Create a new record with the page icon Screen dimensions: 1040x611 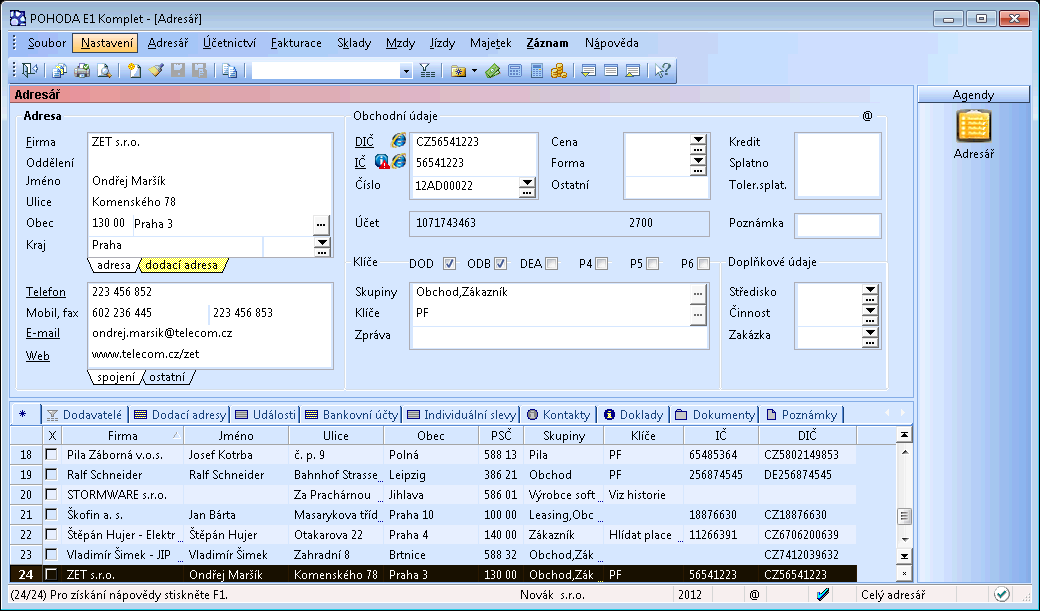(135, 70)
